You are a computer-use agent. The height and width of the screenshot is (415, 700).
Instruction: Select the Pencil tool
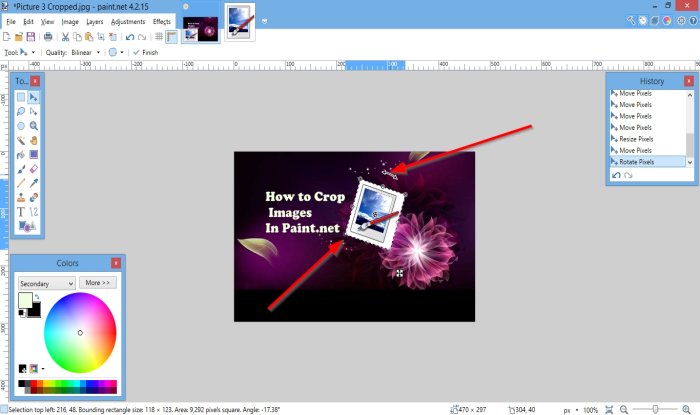pyautogui.click(x=21, y=183)
